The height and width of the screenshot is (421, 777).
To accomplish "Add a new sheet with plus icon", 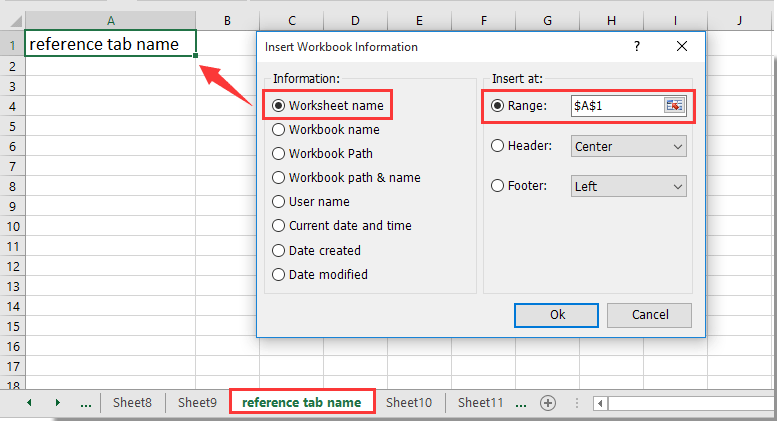I will pos(547,402).
